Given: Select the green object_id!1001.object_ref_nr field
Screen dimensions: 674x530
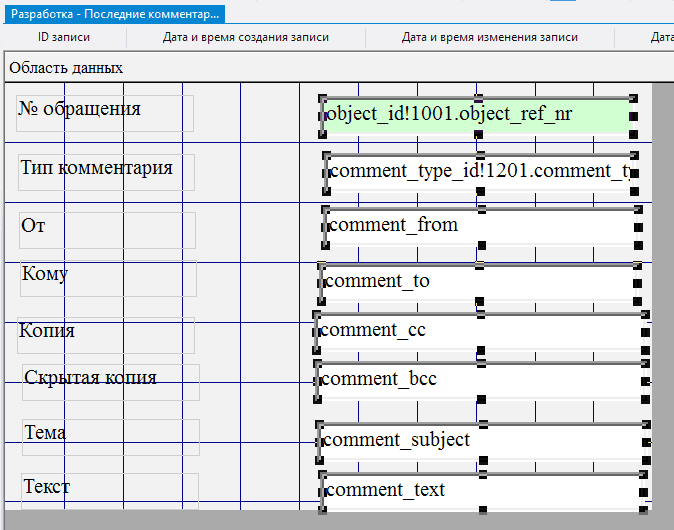Looking at the screenshot, I should pos(477,115).
